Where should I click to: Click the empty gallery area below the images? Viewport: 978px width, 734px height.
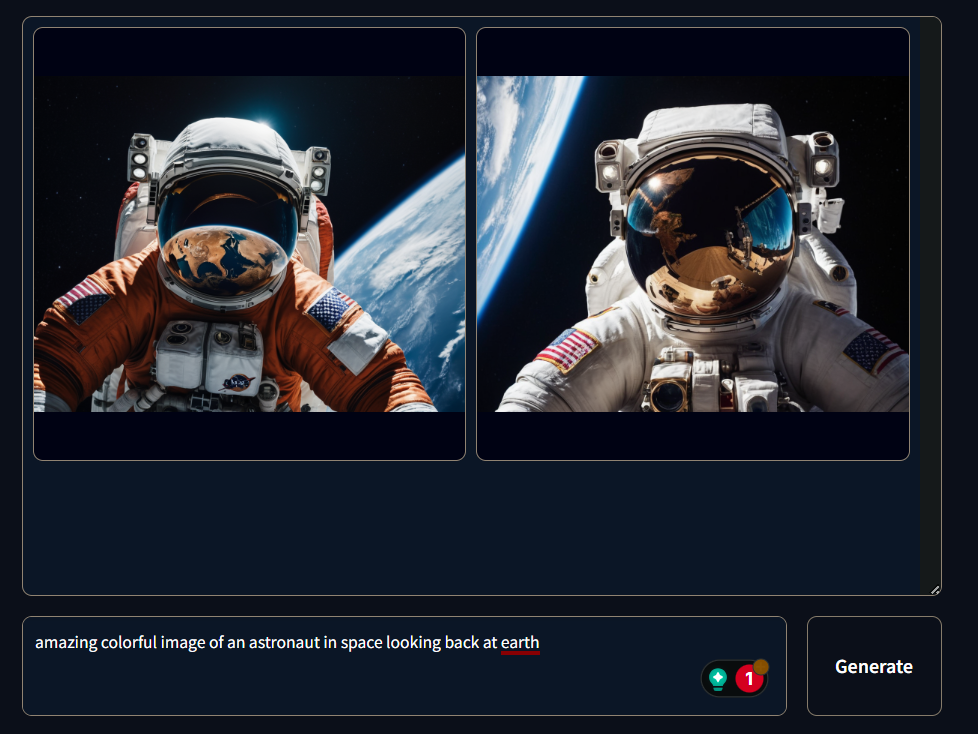[x=472, y=527]
